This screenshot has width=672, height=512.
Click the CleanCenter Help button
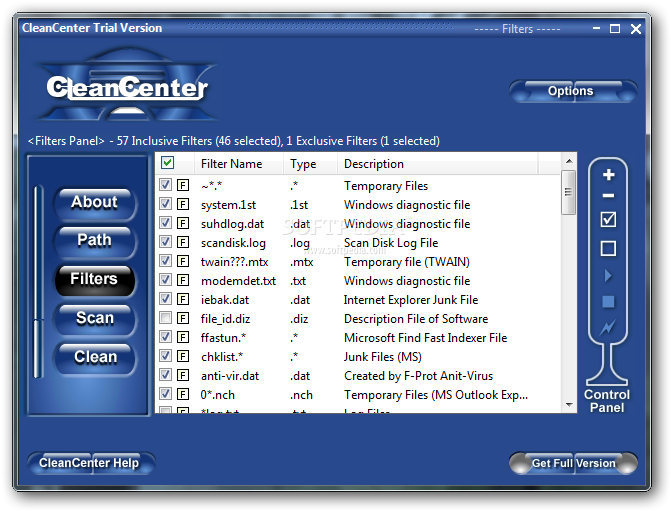(91, 463)
